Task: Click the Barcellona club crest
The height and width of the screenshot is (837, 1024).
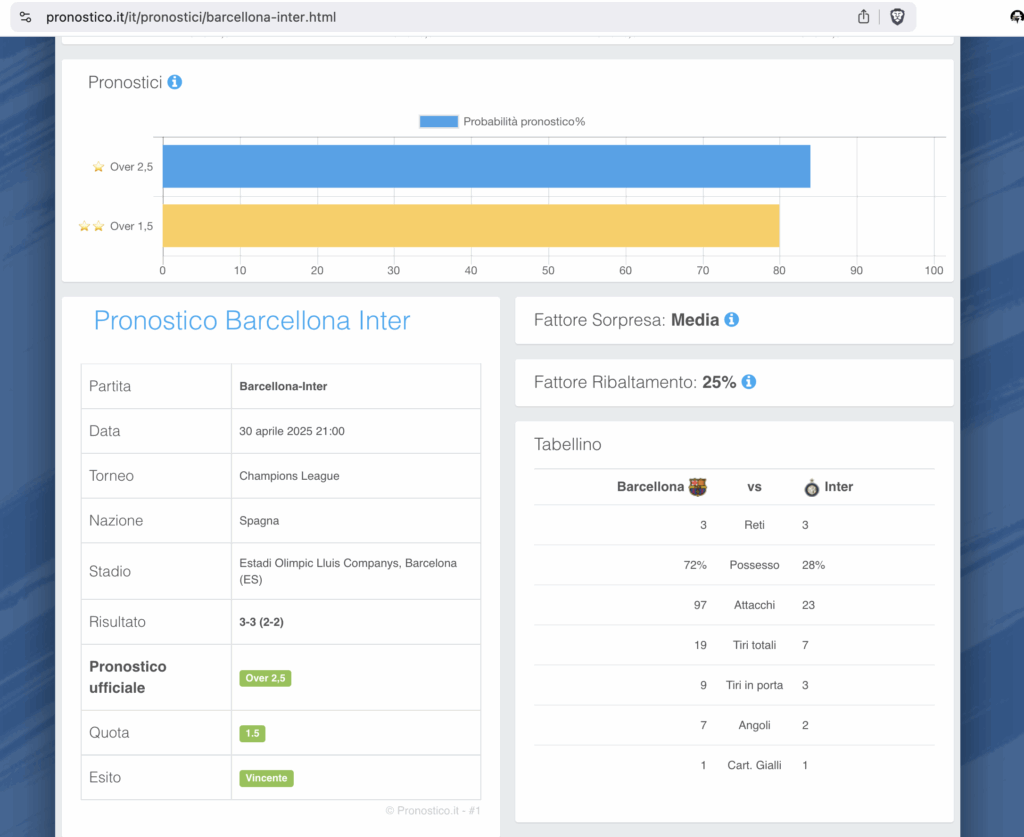Action: [697, 487]
